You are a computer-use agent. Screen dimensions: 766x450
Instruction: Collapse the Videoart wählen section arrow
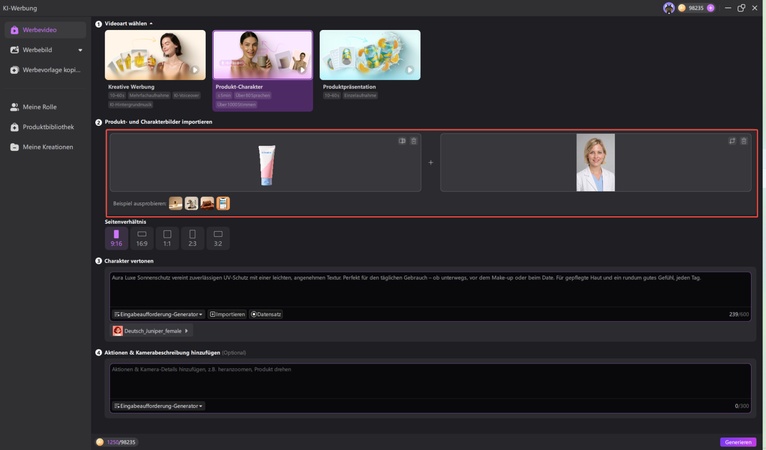click(x=151, y=23)
